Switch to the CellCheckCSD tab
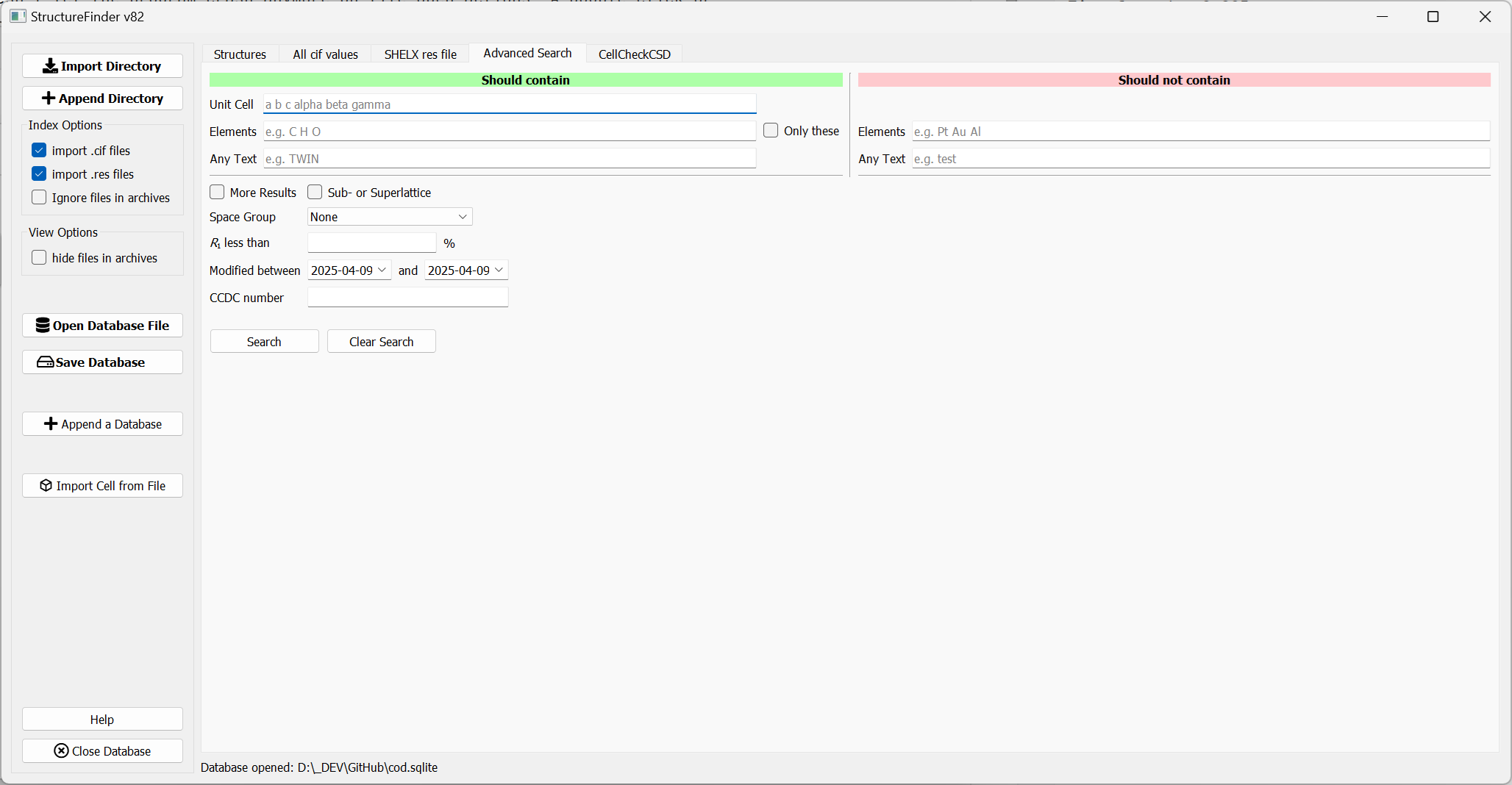 click(634, 54)
